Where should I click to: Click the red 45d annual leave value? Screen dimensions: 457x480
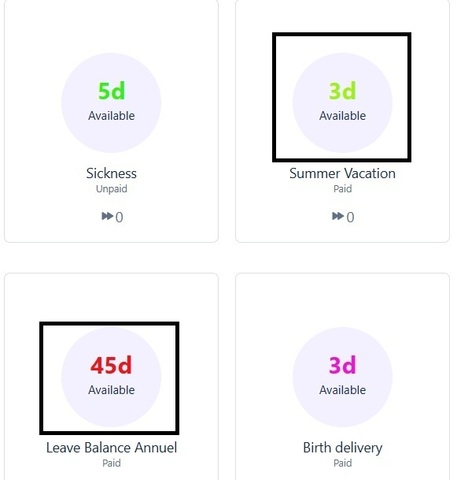coord(111,366)
